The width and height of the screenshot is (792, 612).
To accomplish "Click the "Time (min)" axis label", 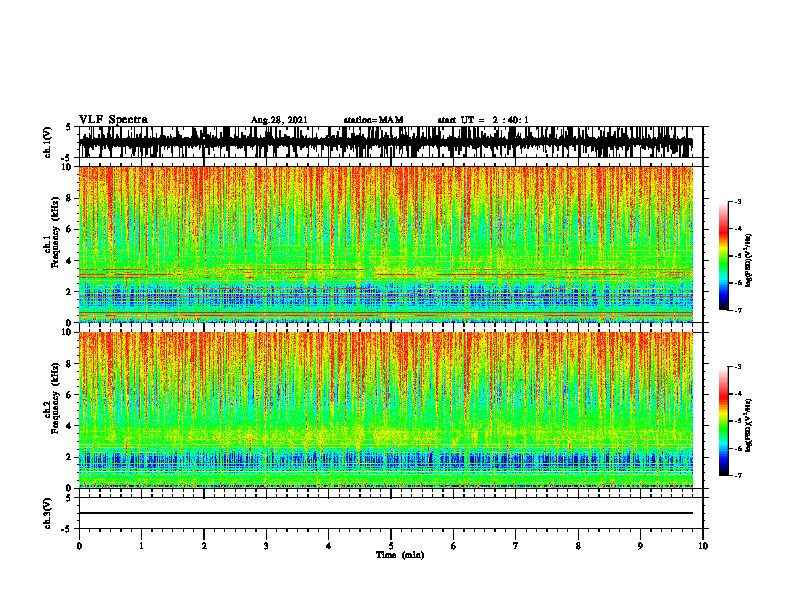I will coord(400,555).
